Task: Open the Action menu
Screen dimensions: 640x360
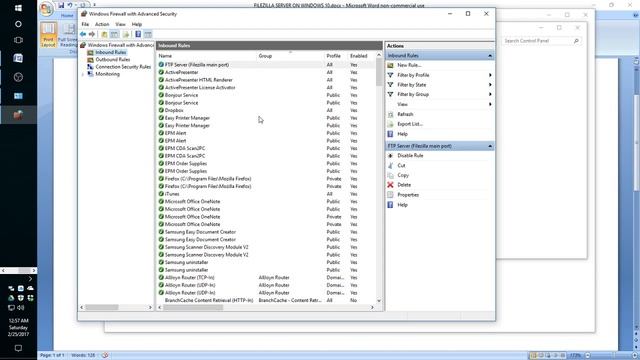Action: click(x=102, y=24)
